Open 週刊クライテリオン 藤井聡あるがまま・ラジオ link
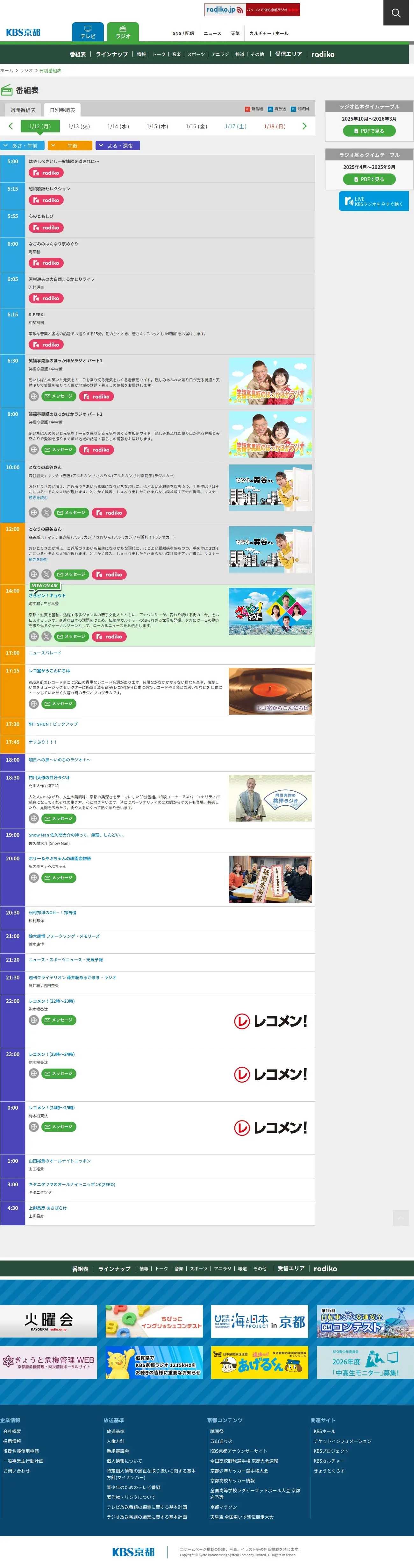 click(73, 978)
